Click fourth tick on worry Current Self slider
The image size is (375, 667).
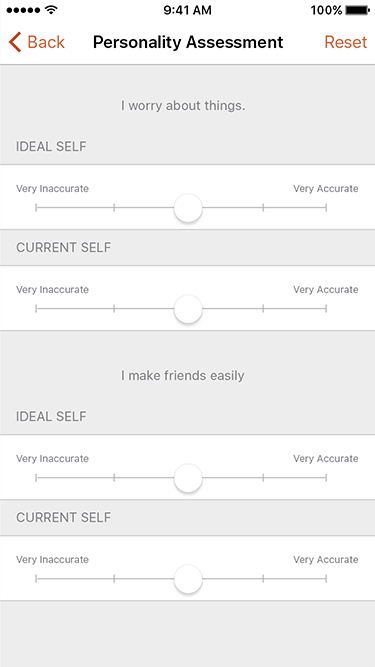pyautogui.click(x=263, y=309)
